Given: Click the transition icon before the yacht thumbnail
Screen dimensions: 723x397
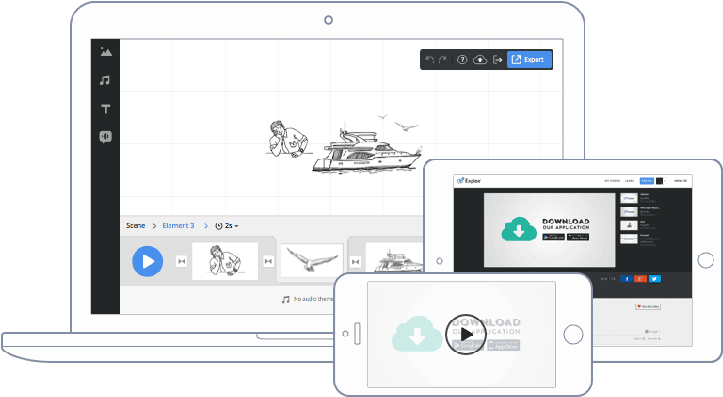Looking at the screenshot, I should point(356,262).
